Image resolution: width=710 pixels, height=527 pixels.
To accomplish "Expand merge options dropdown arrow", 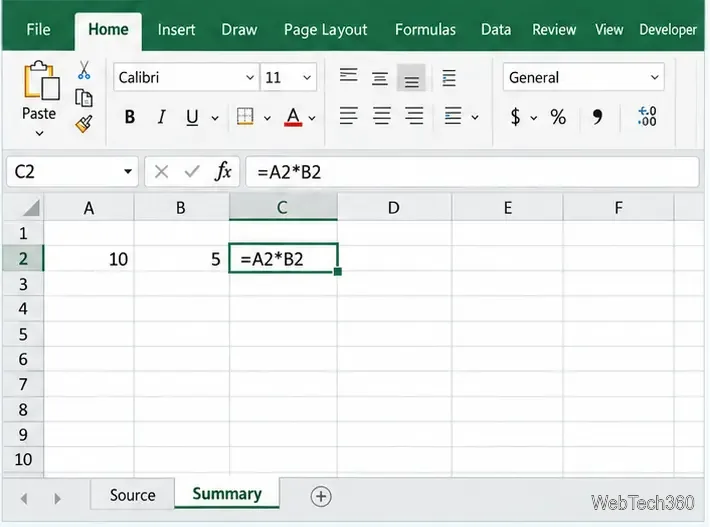I will tap(475, 118).
